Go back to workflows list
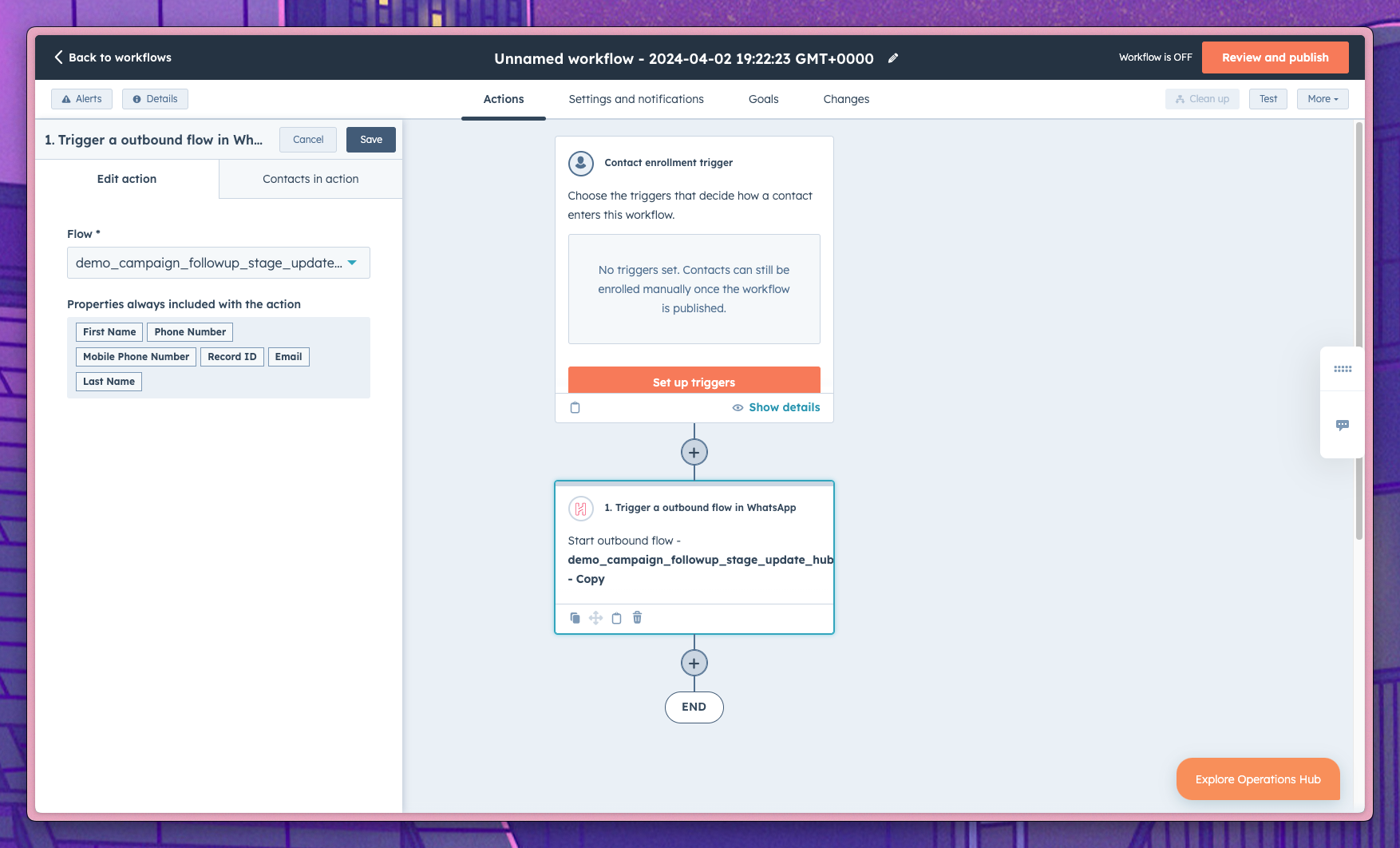Screen dimensions: 1400x848 click(113, 57)
